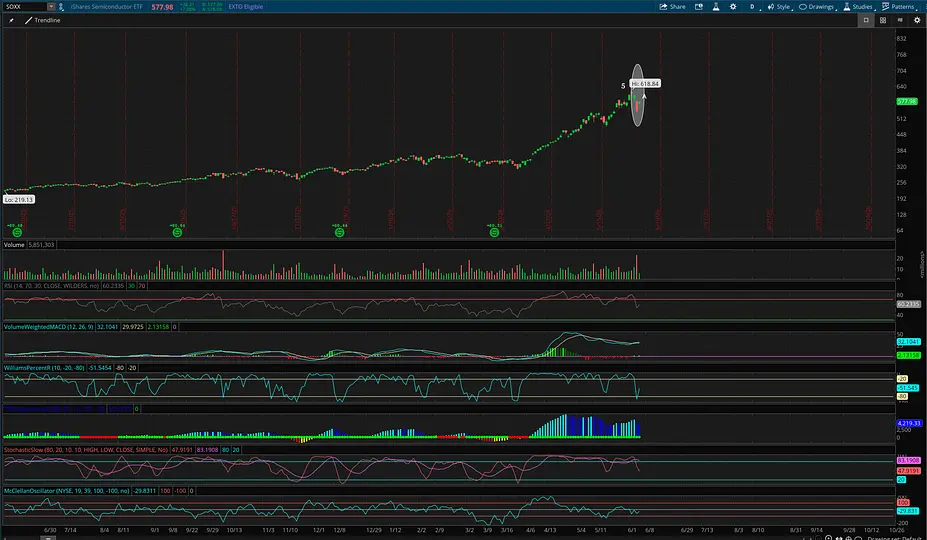927x540 pixels.
Task: Click the second green dividend marker
Action: (x=177, y=233)
